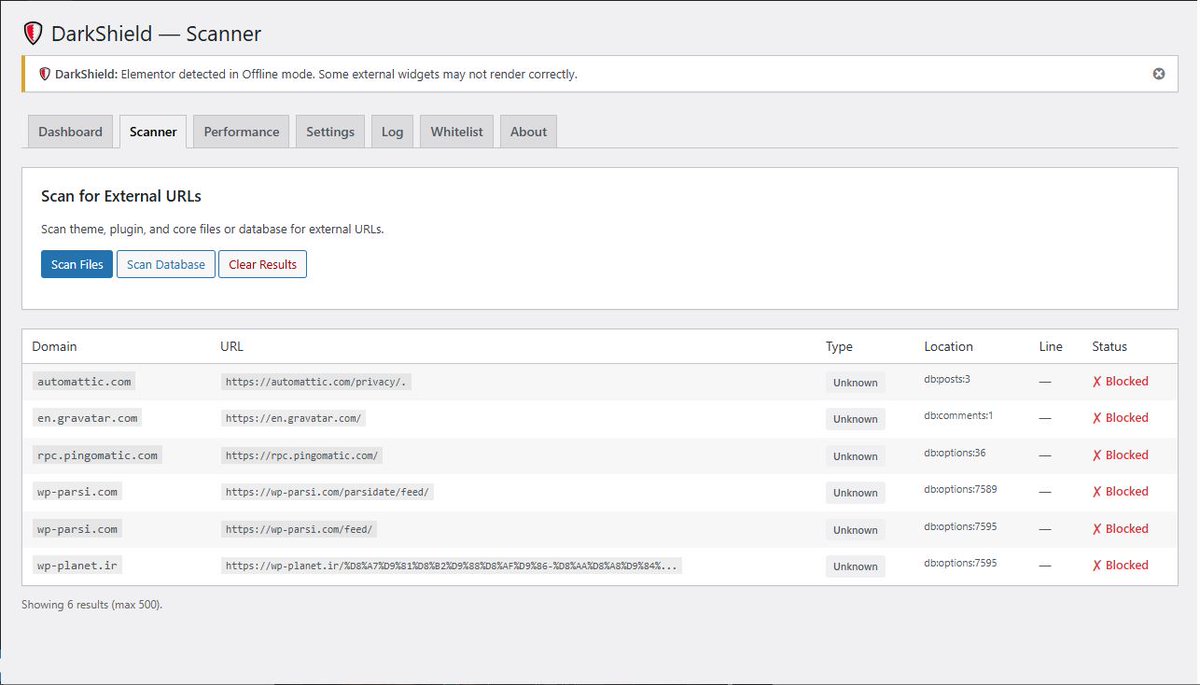This screenshot has width=1200, height=685.
Task: Click the Location column header
Action: [948, 346]
